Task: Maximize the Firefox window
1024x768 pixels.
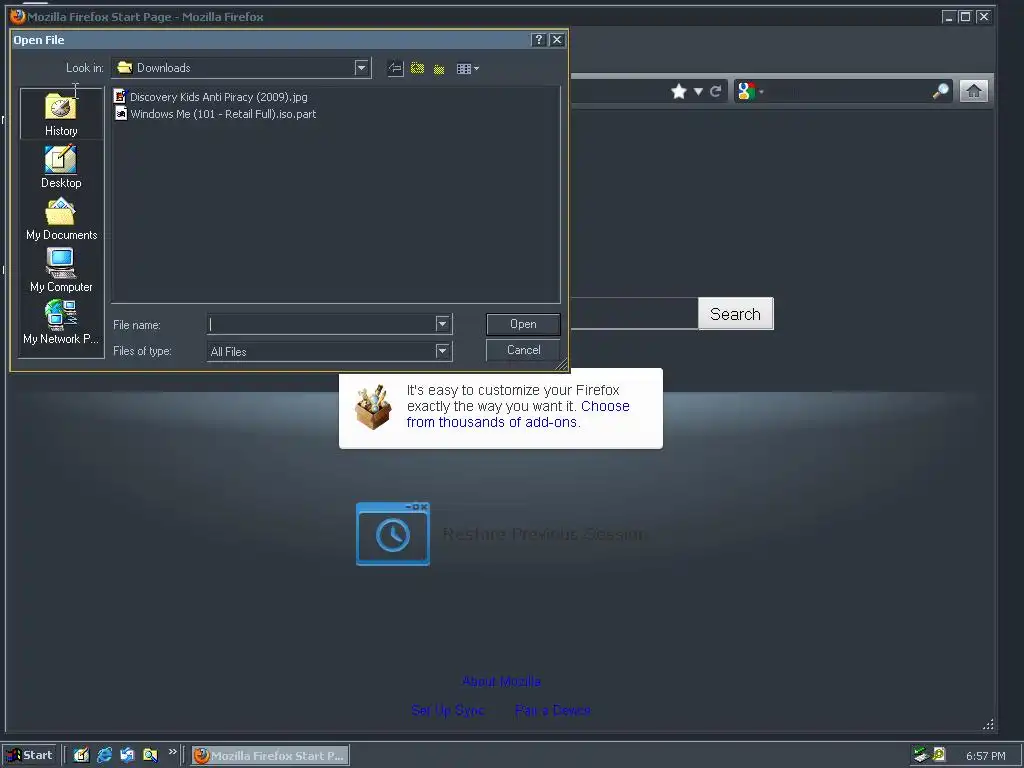Action: coord(965,17)
